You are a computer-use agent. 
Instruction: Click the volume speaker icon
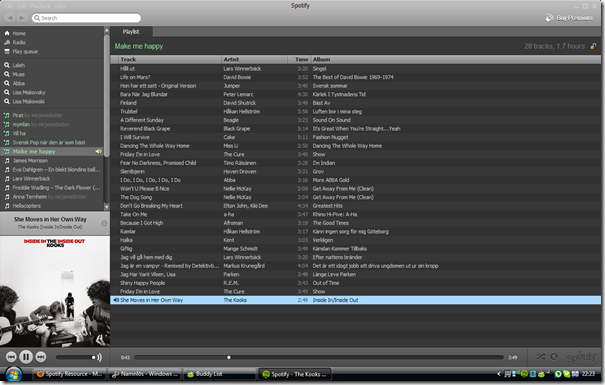point(100,357)
